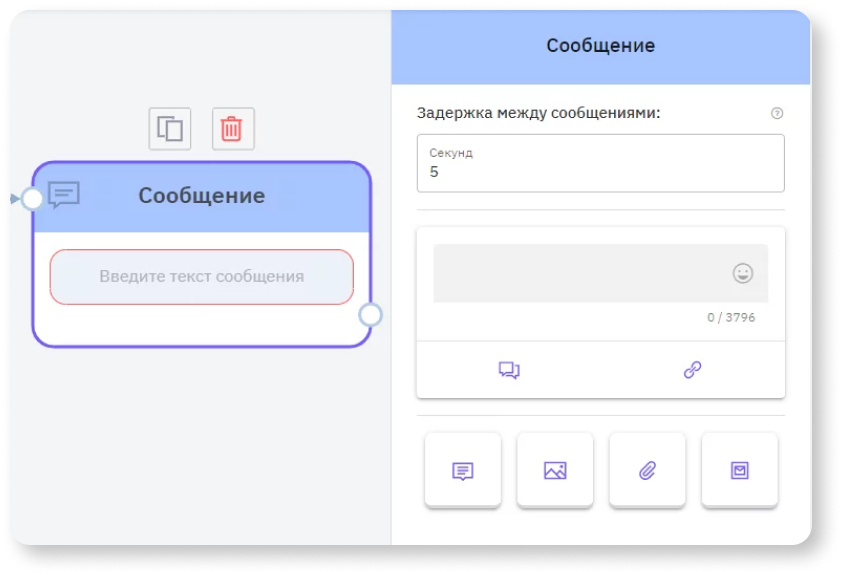Viewport: 842px width, 575px height.
Task: Click "Введите текст сообщения" placeholder in the node
Action: [201, 277]
